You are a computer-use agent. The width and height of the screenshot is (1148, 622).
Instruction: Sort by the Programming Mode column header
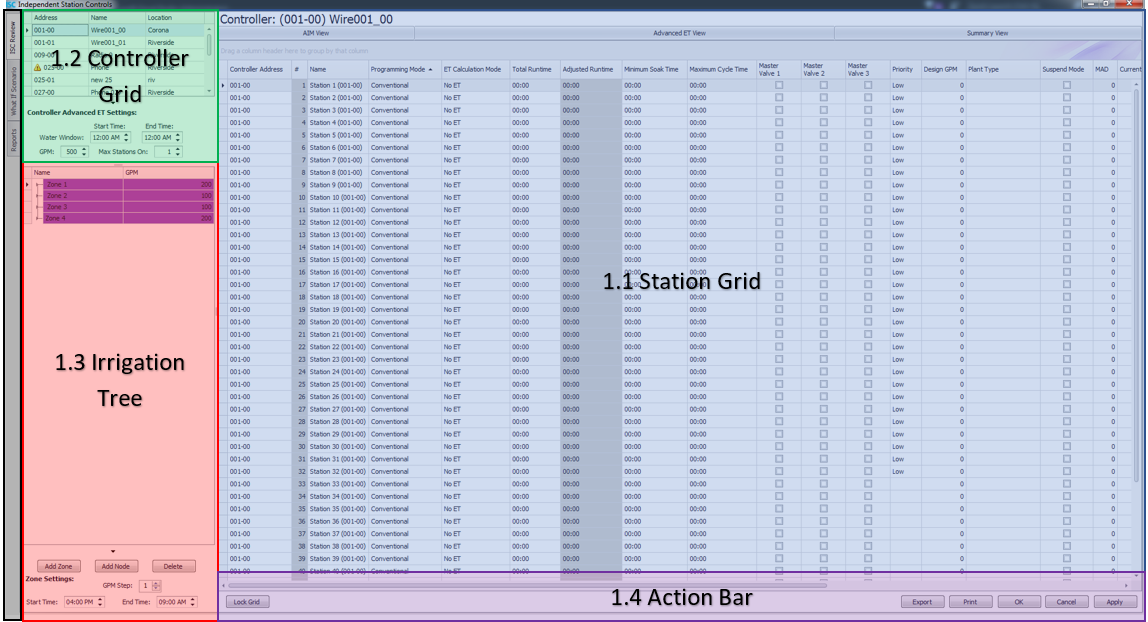pyautogui.click(x=404, y=70)
